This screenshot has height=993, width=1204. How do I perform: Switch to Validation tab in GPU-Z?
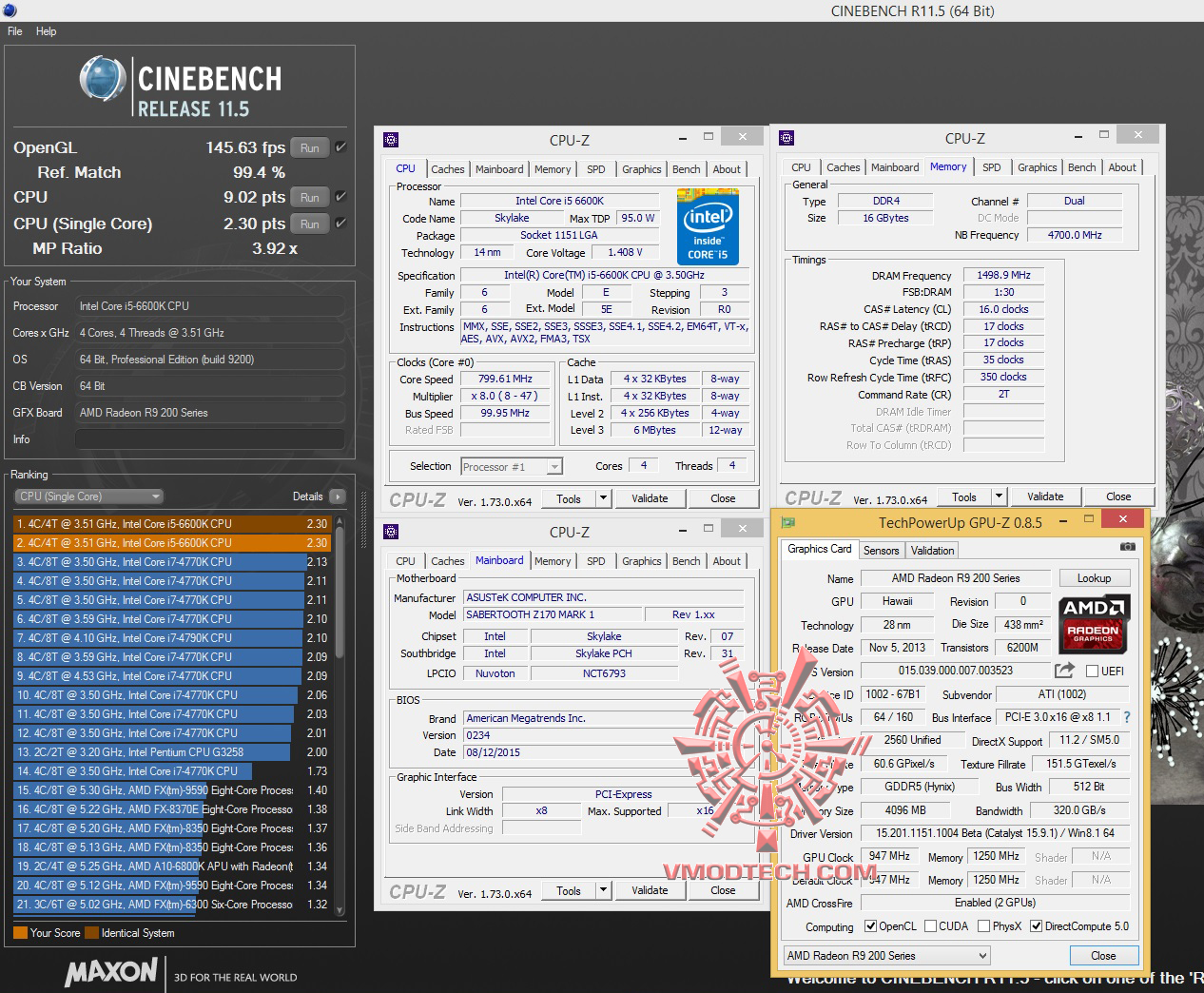(x=932, y=551)
